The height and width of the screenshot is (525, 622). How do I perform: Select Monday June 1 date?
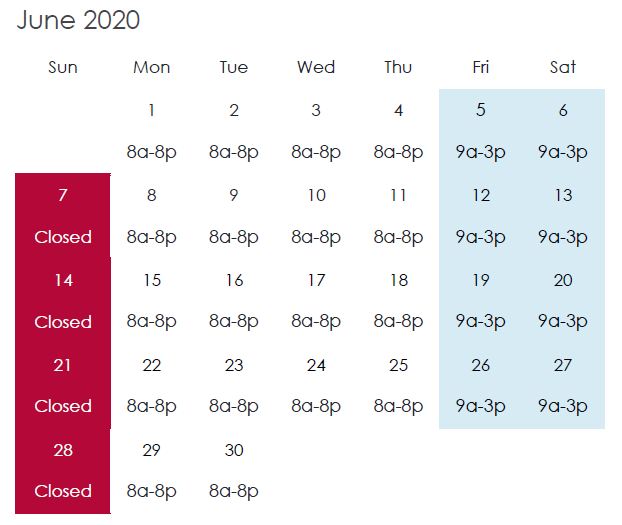pos(152,110)
